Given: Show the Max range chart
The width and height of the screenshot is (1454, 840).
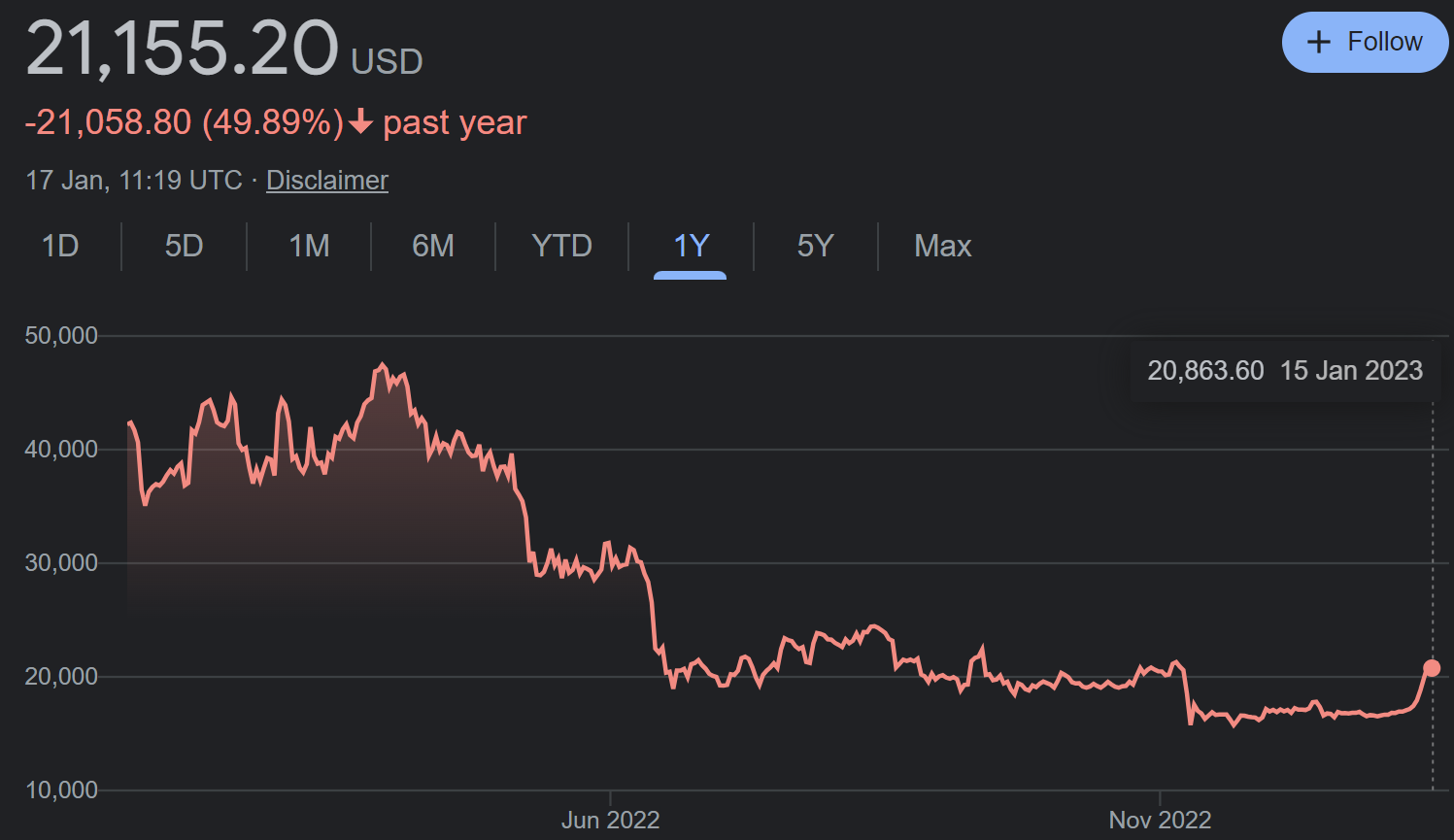Looking at the screenshot, I should click(x=942, y=246).
